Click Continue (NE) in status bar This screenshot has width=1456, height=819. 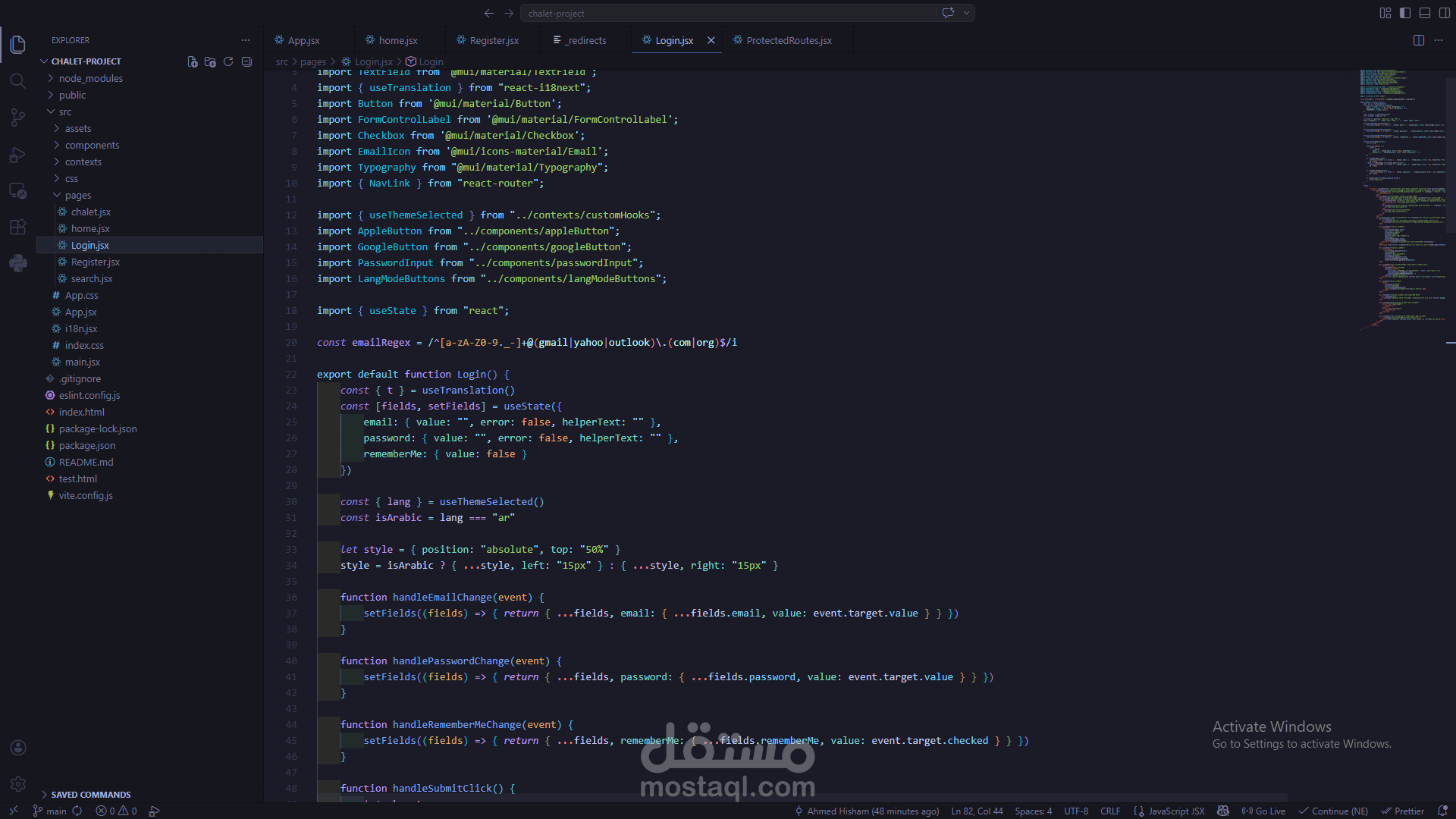point(1333,811)
